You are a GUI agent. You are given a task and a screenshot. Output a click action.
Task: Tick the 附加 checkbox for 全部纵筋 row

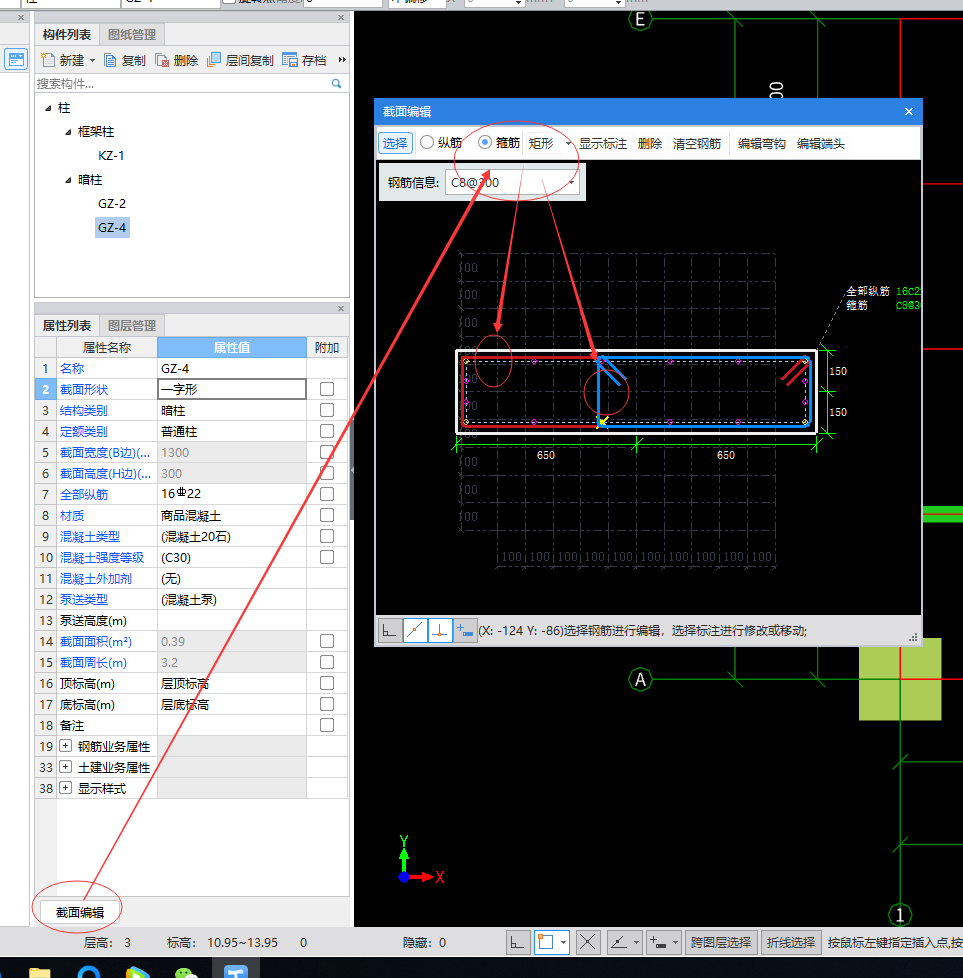click(327, 494)
